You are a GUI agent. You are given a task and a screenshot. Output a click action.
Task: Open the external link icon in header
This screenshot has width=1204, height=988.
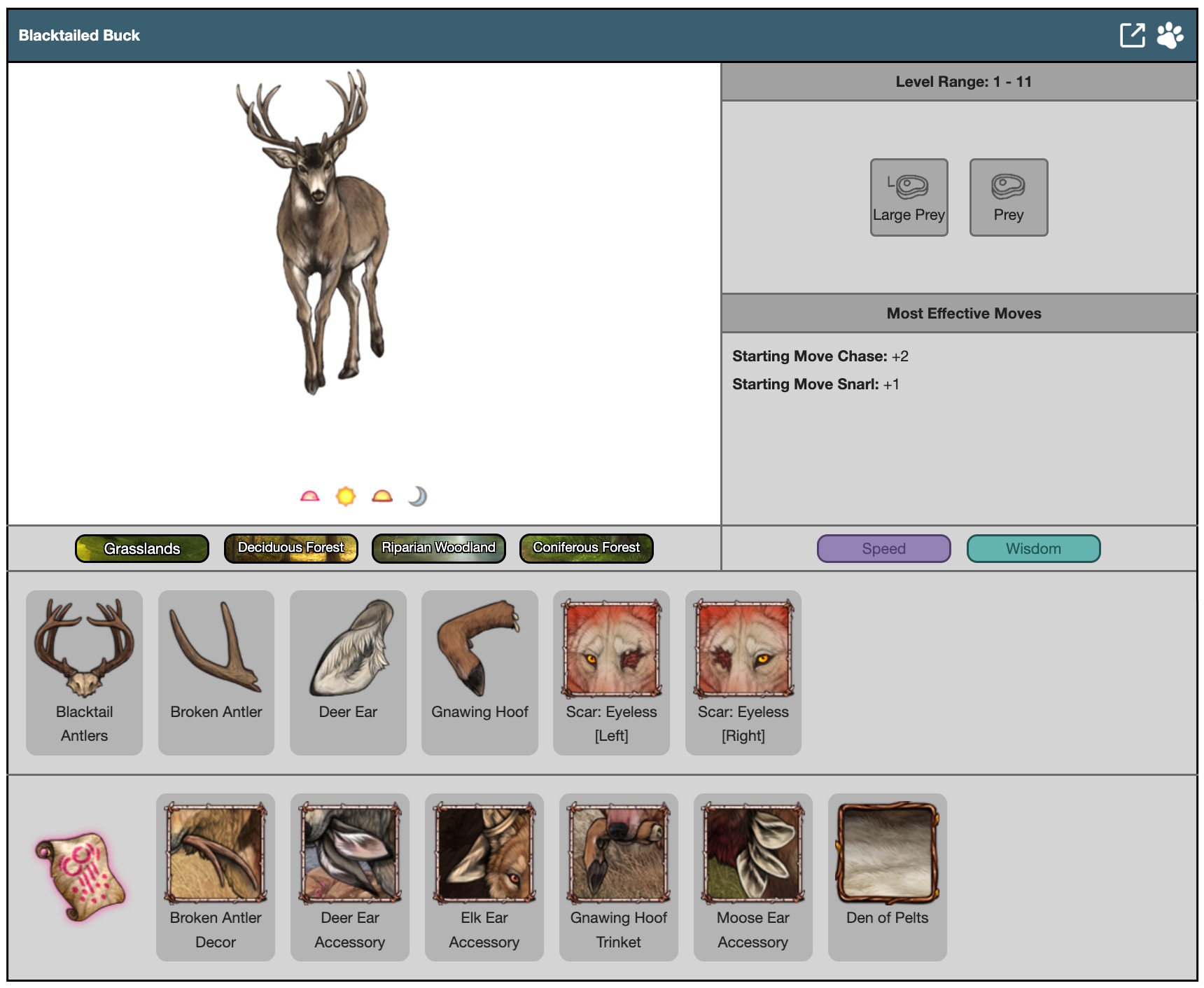point(1132,35)
